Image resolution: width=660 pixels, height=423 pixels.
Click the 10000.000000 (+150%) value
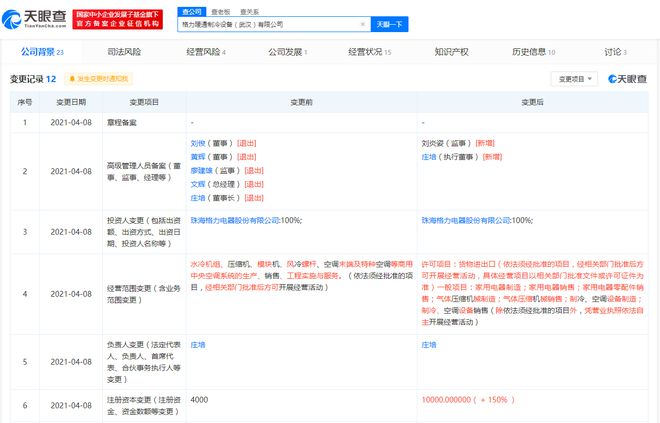pyautogui.click(x=468, y=400)
